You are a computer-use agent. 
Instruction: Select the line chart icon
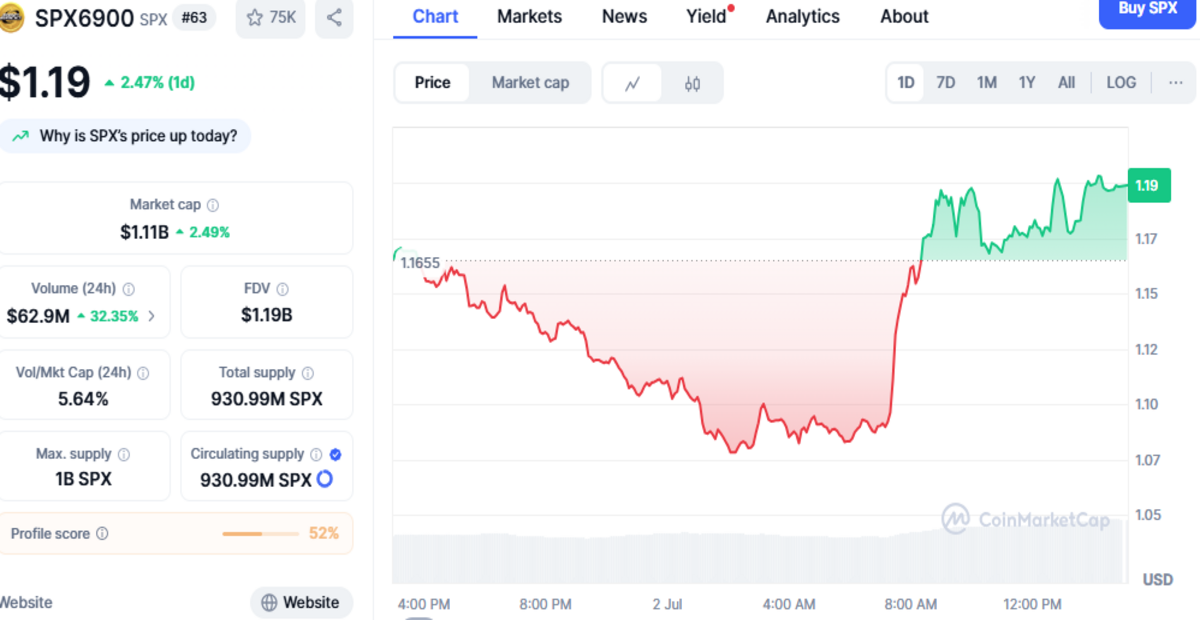point(632,83)
